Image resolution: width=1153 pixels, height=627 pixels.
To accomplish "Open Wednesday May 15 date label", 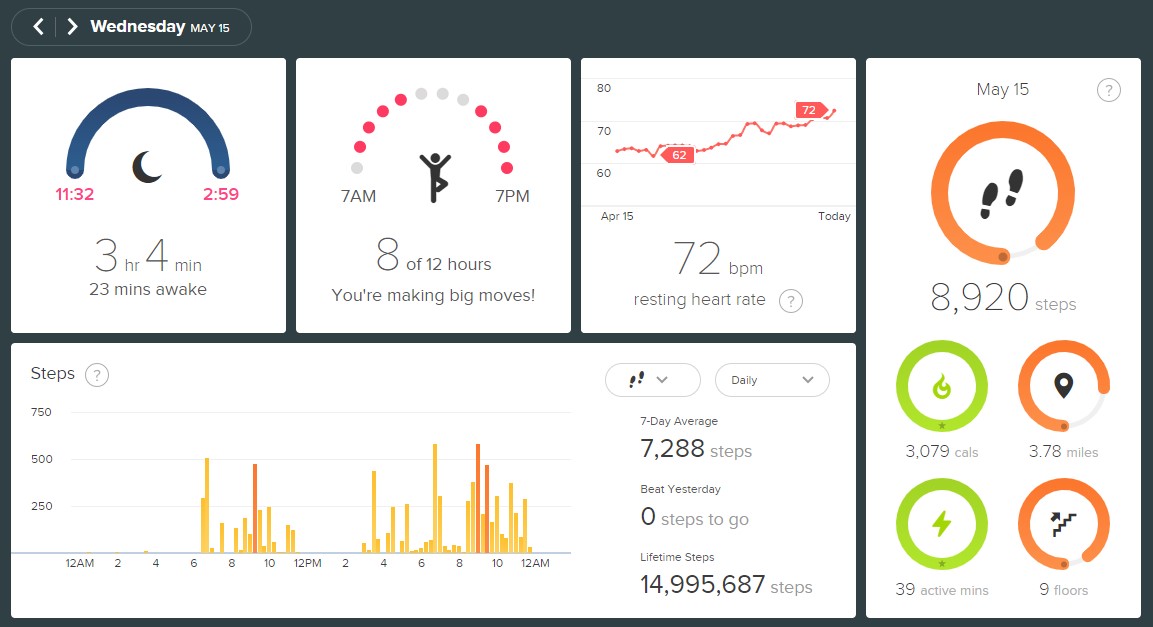I will click(160, 27).
